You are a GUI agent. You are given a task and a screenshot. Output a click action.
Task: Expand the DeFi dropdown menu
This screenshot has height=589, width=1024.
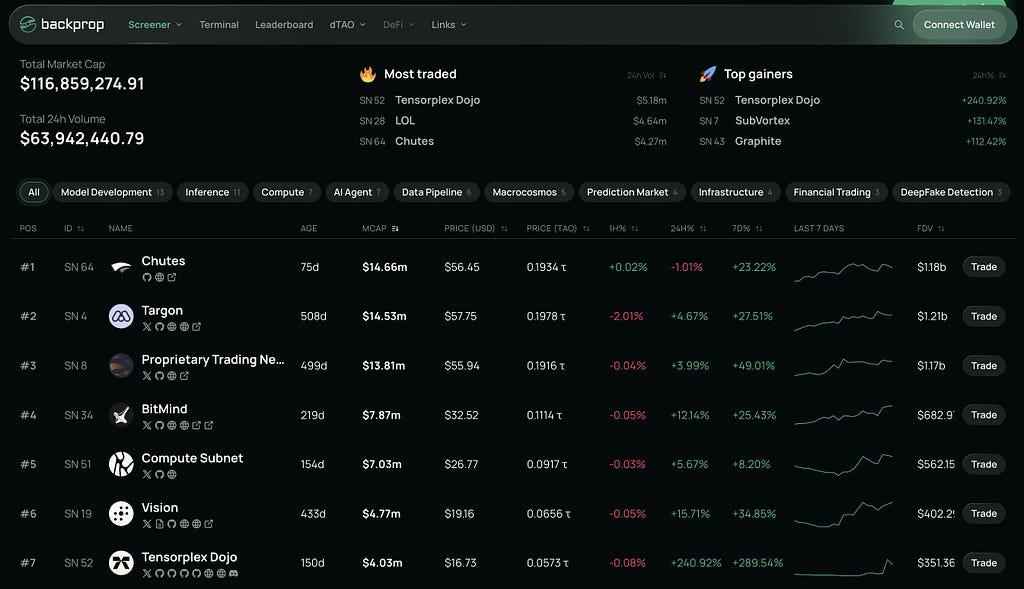click(x=398, y=25)
